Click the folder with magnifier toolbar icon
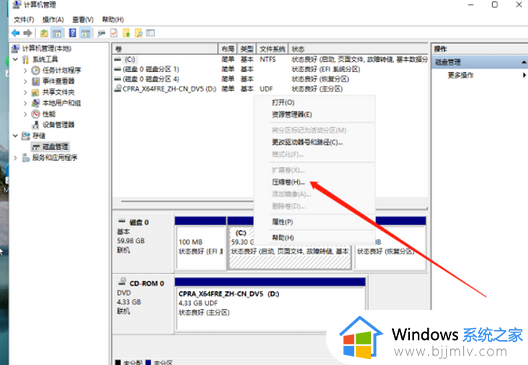 138,33
